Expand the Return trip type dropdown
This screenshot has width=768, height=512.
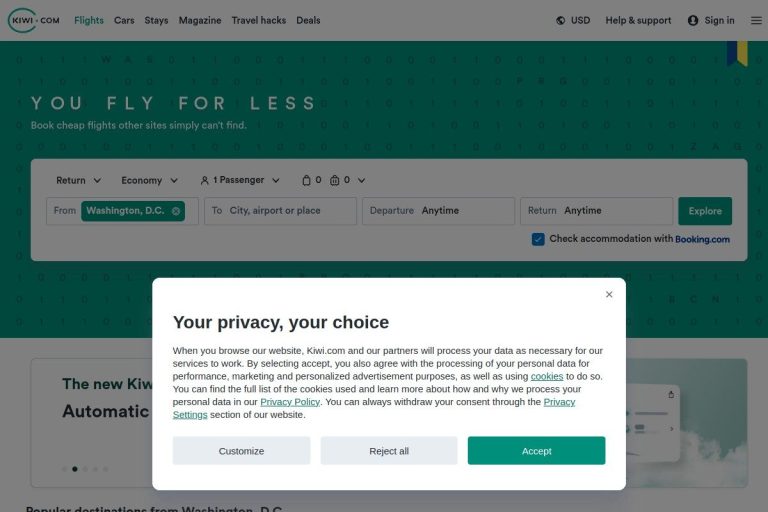pos(79,181)
